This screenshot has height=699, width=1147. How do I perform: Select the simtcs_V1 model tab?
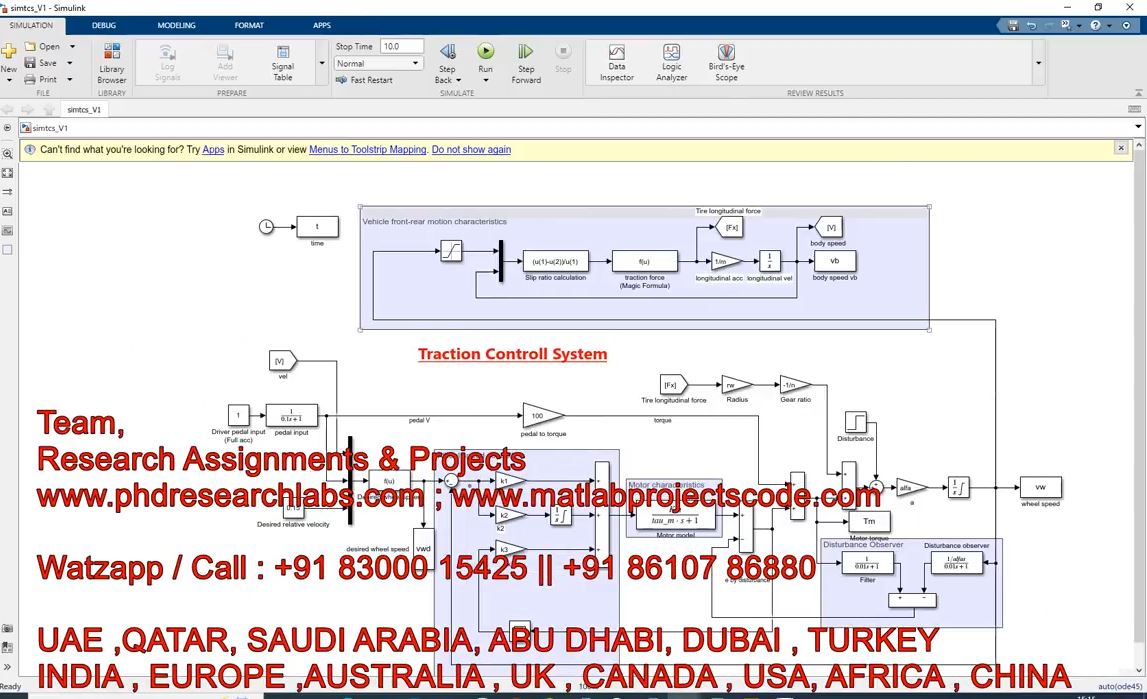[84, 110]
